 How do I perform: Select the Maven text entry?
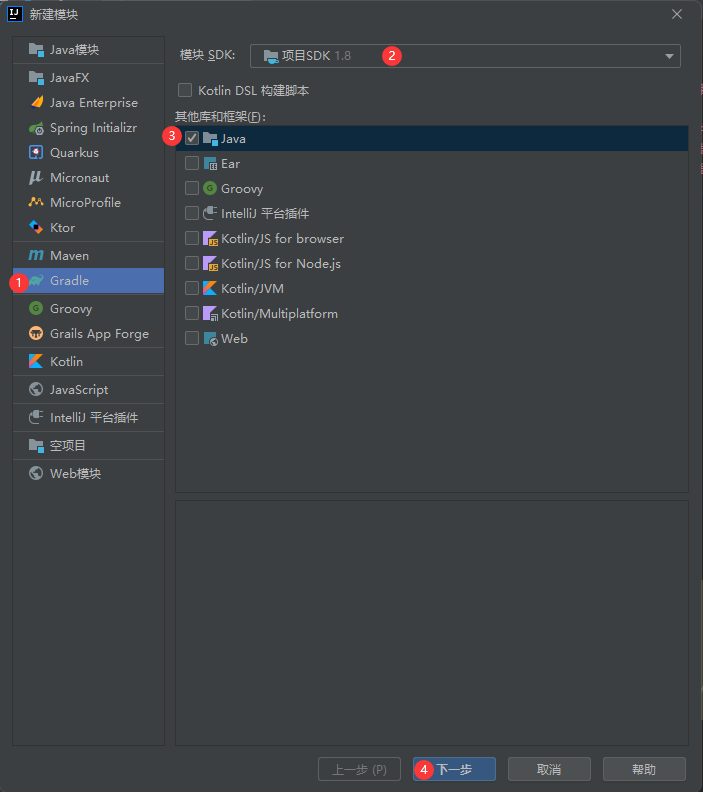tap(70, 256)
